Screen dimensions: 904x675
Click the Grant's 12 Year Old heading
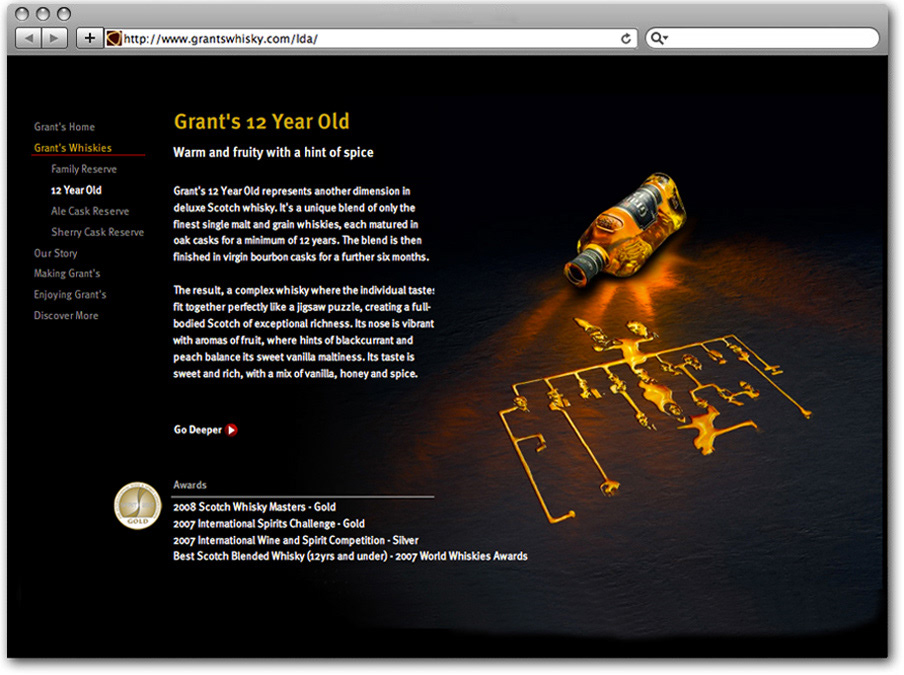tap(262, 122)
